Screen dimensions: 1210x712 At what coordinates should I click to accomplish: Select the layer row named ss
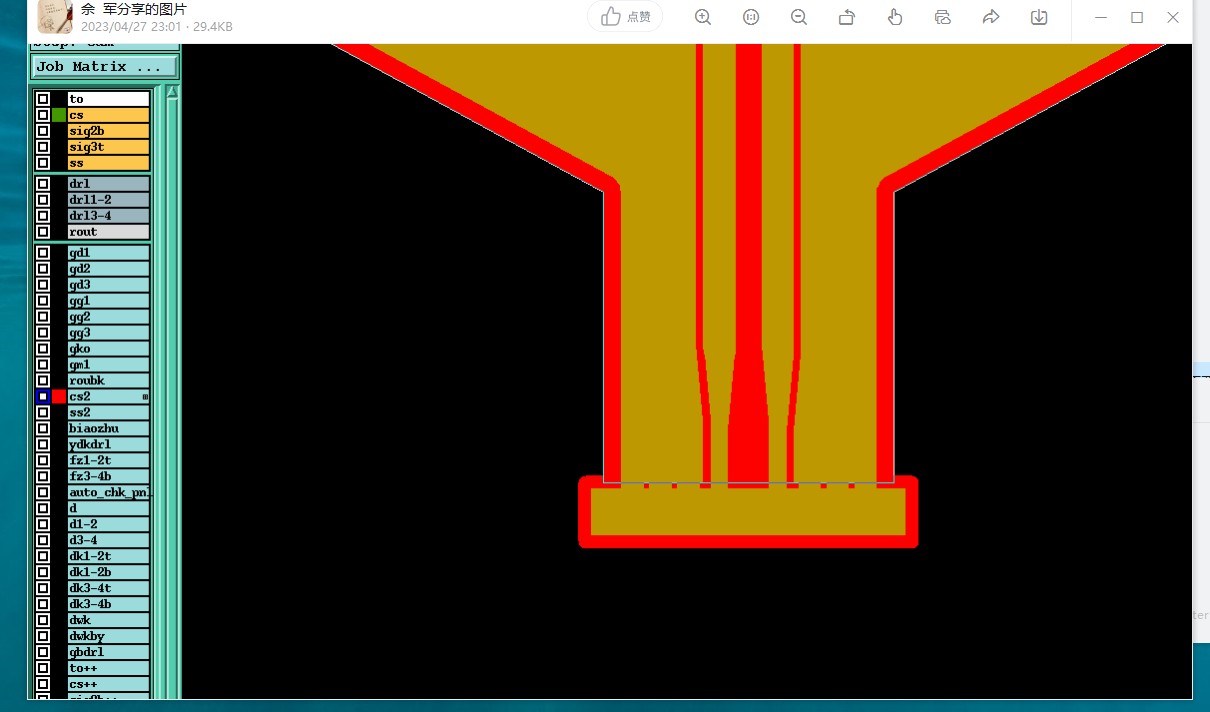click(x=109, y=163)
